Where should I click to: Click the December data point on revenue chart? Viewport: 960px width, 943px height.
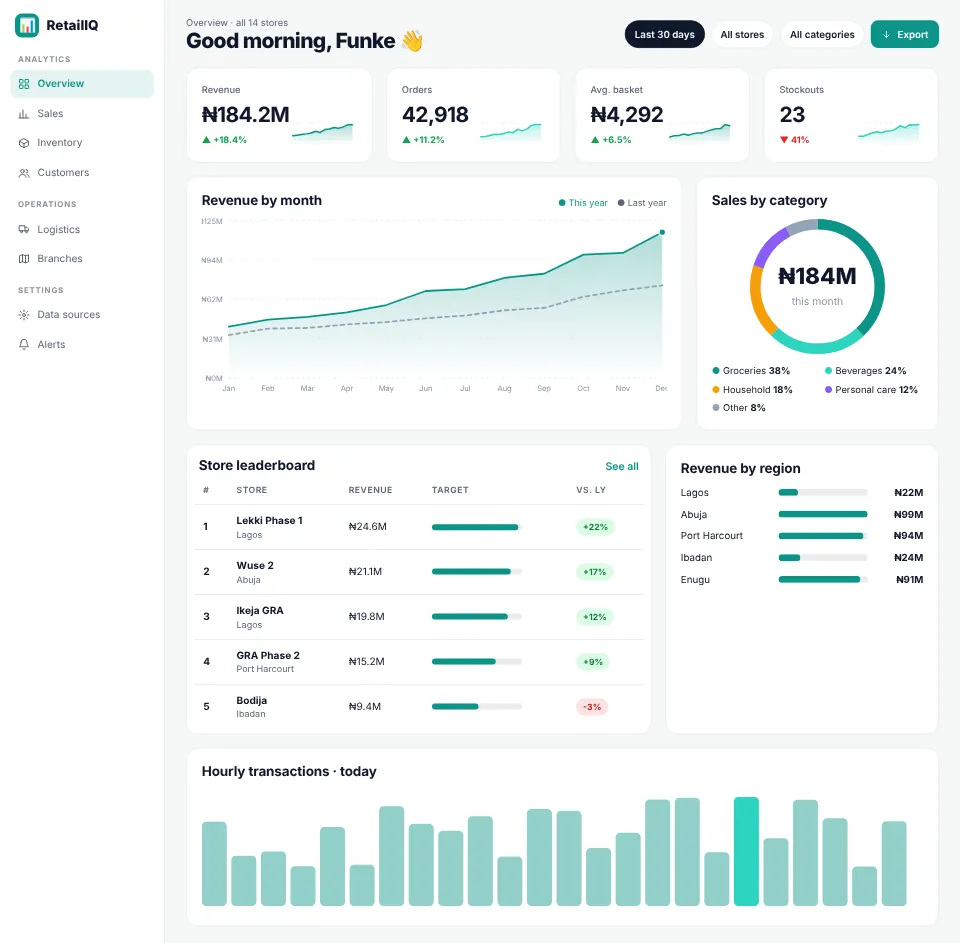pyautogui.click(x=662, y=233)
